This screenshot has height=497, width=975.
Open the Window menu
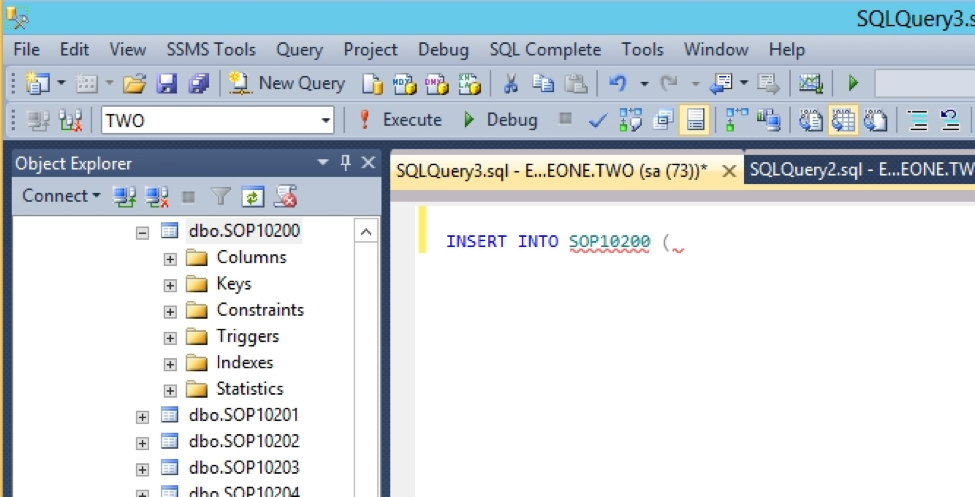[716, 49]
